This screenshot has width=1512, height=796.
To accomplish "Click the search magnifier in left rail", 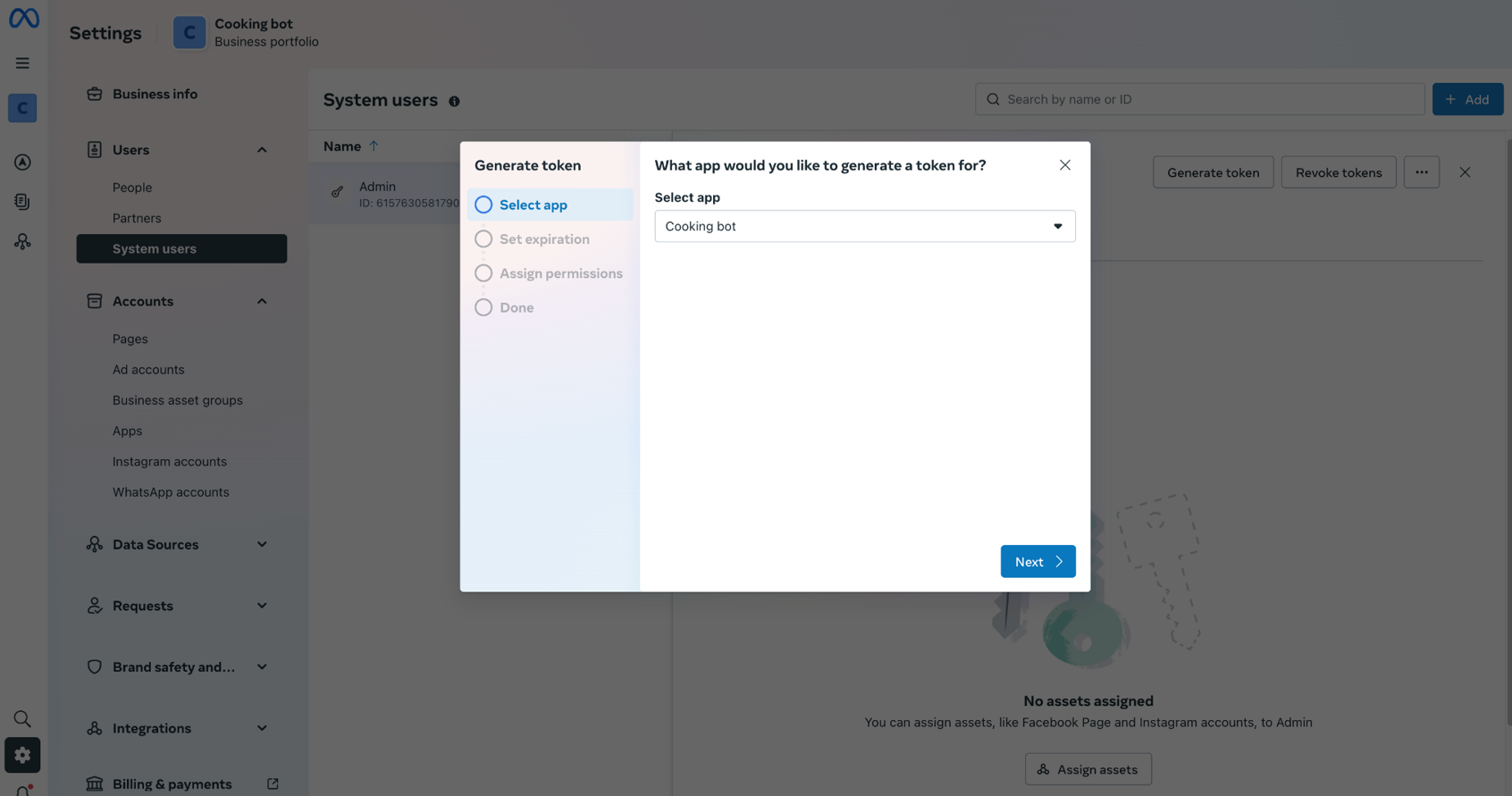I will point(22,719).
